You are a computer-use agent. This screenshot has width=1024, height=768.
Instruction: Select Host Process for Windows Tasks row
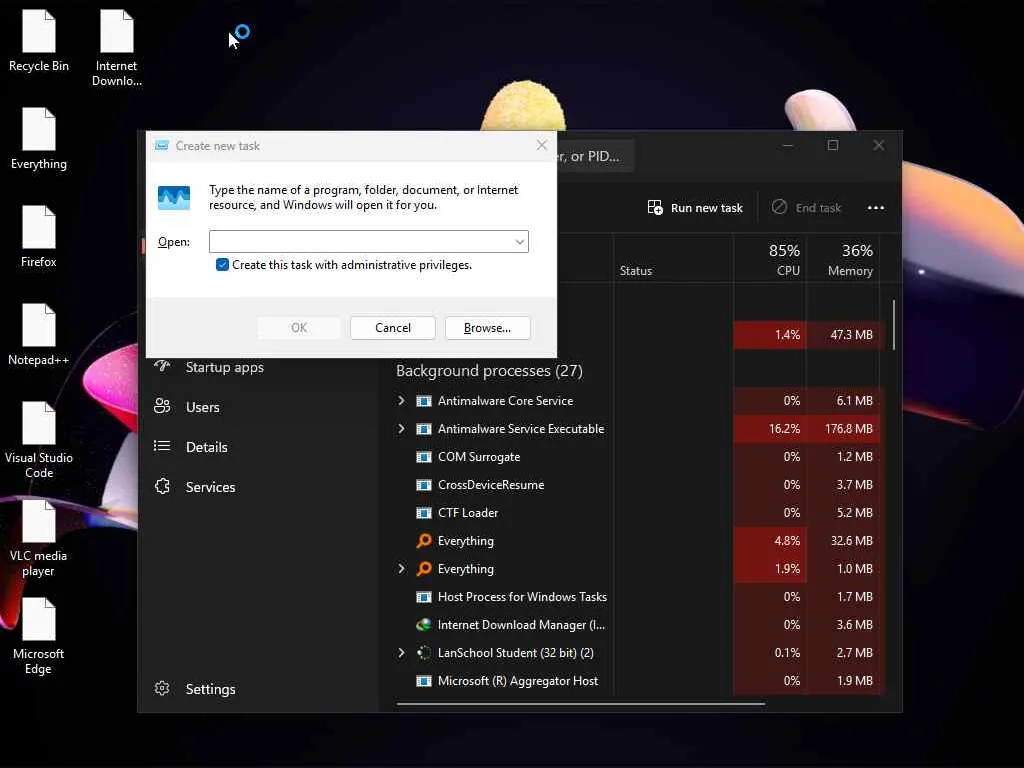pos(637,597)
